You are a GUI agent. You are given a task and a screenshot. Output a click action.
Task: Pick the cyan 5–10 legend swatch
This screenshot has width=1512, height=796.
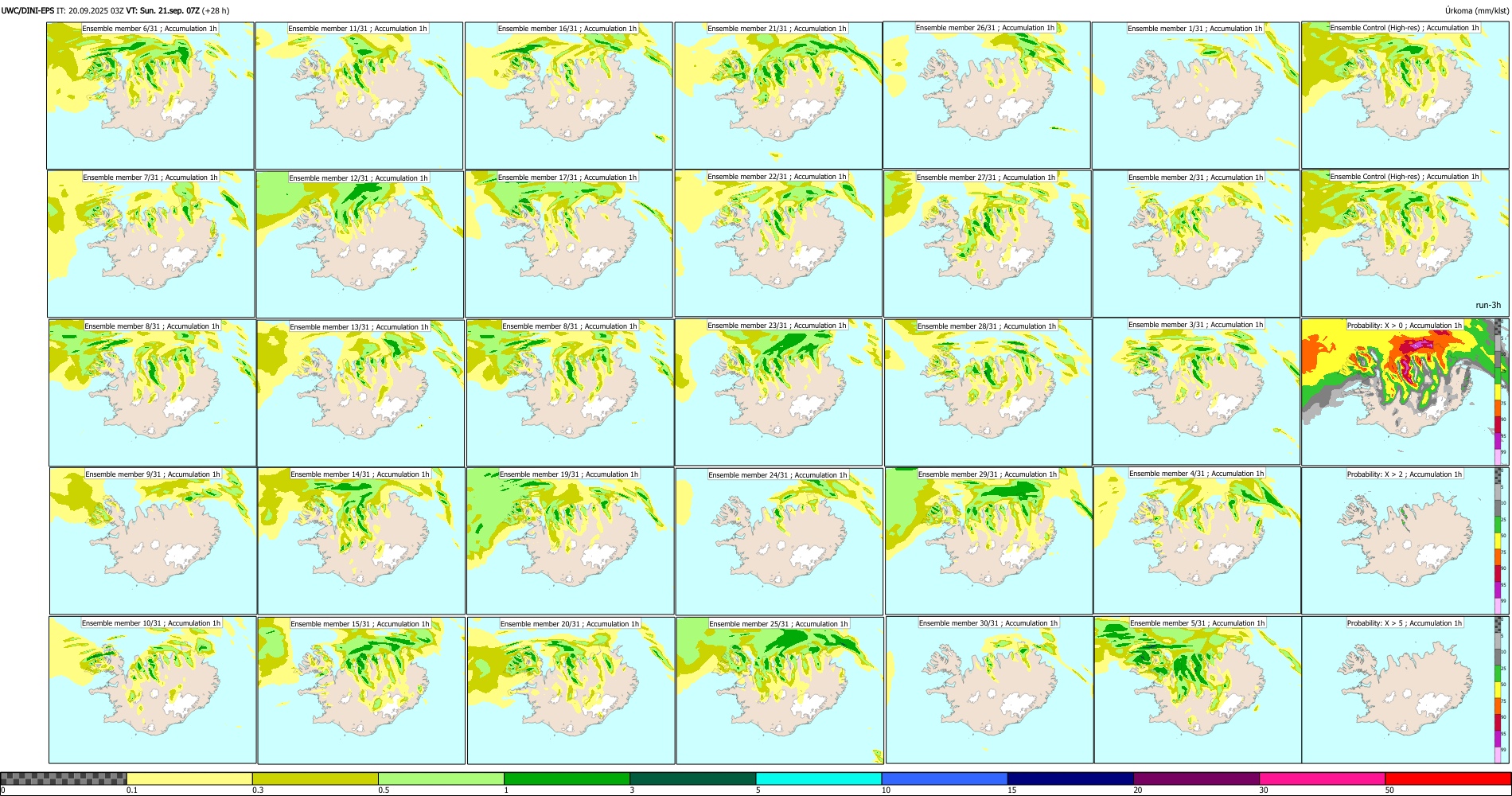819,778
